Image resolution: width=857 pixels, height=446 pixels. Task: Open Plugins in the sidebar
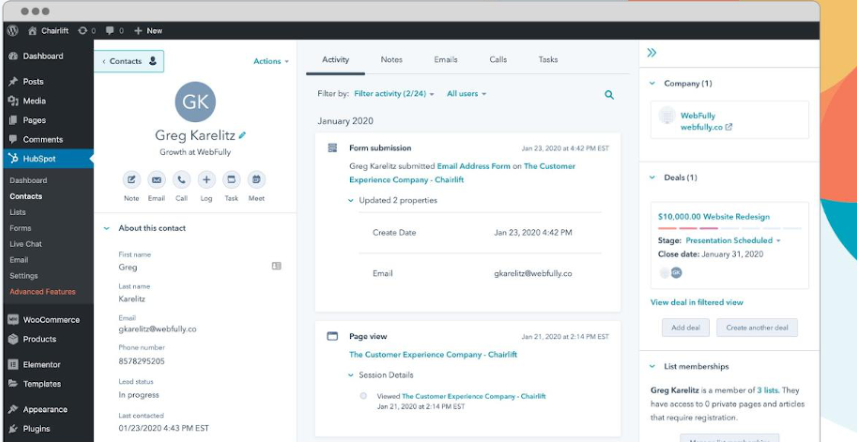pos(30,429)
